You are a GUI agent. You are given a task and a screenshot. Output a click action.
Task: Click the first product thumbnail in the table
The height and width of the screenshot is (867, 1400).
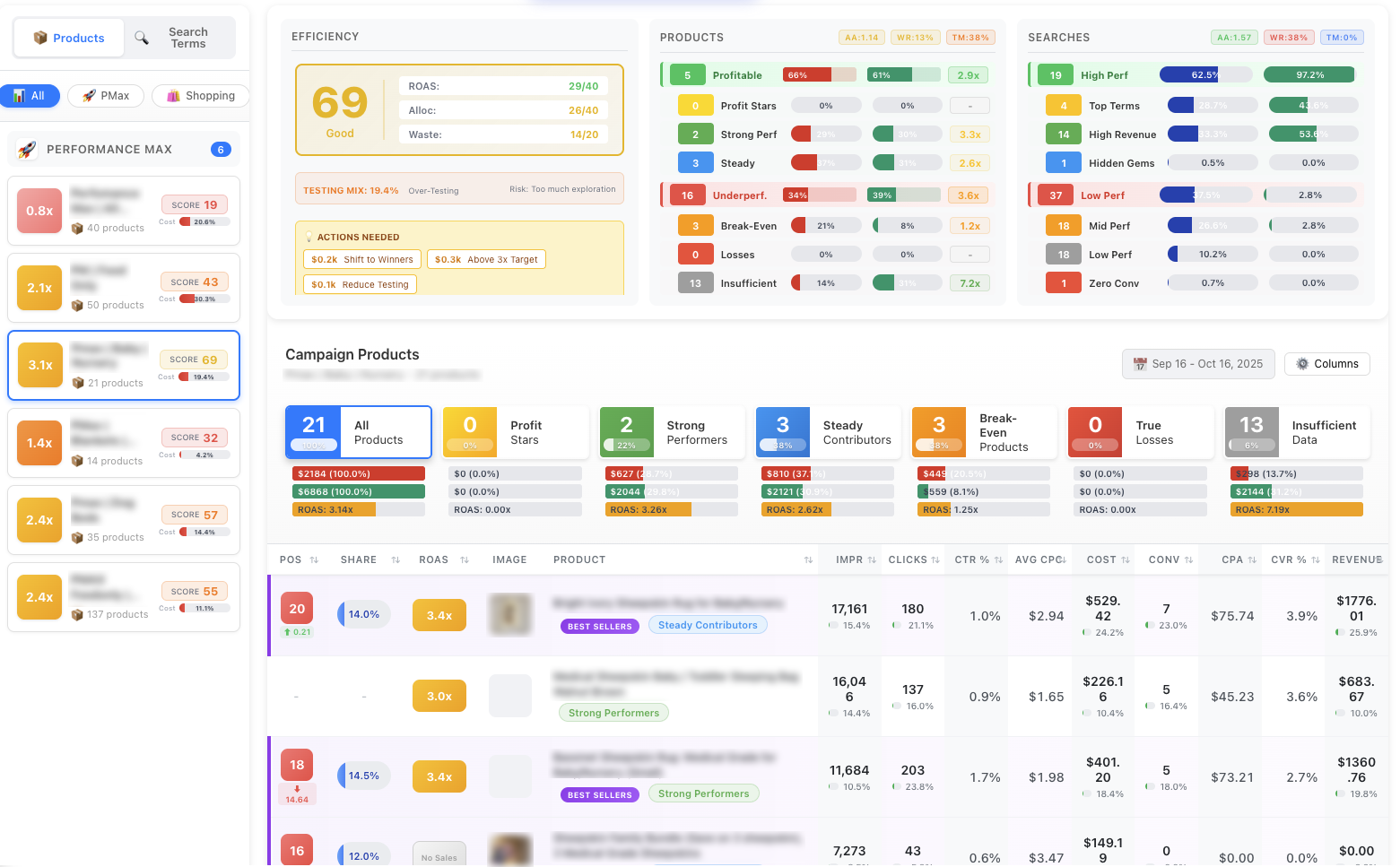(510, 614)
